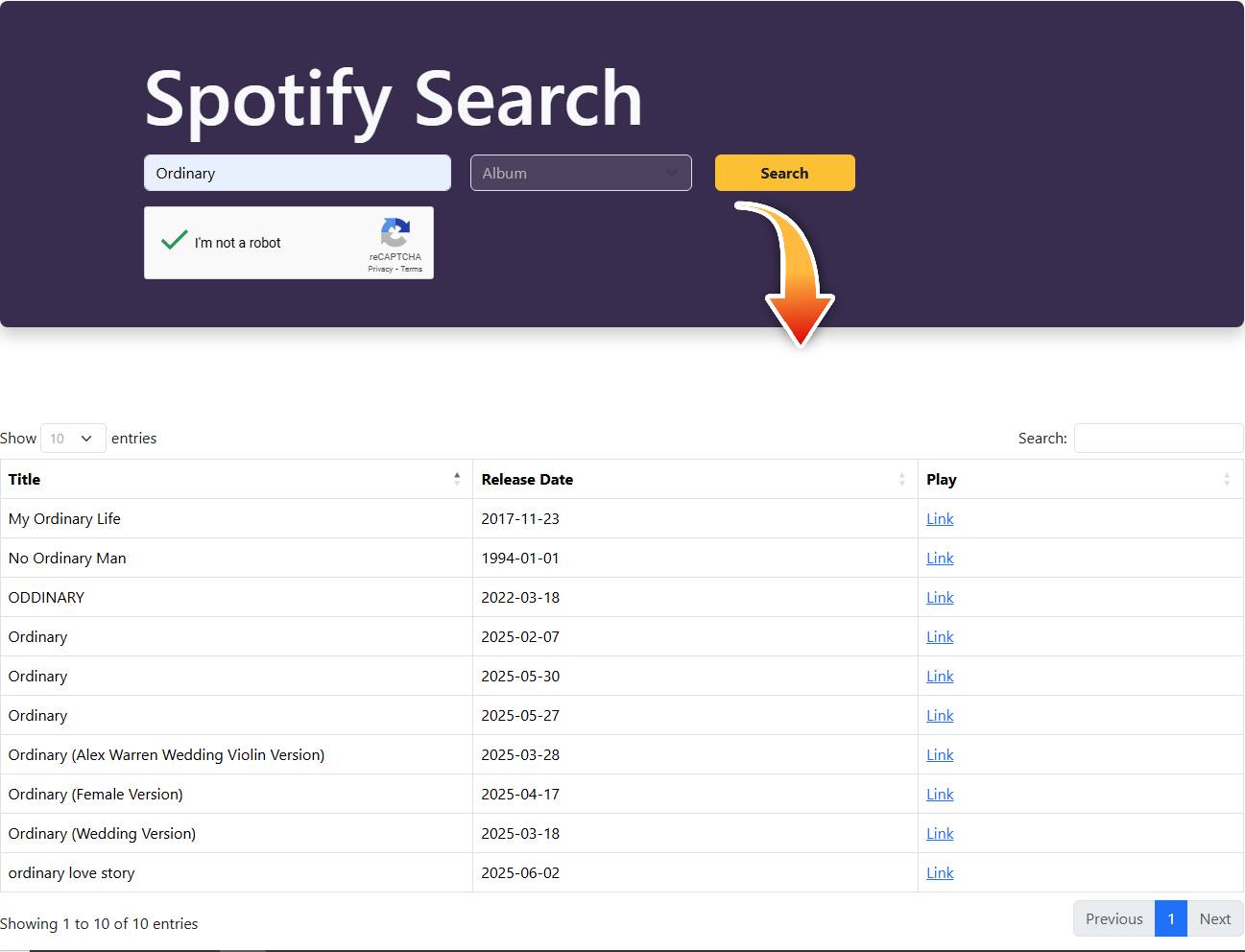This screenshot has height=952, width=1245.
Task: Click the 2025-04-17 release date cell
Action: (x=695, y=794)
